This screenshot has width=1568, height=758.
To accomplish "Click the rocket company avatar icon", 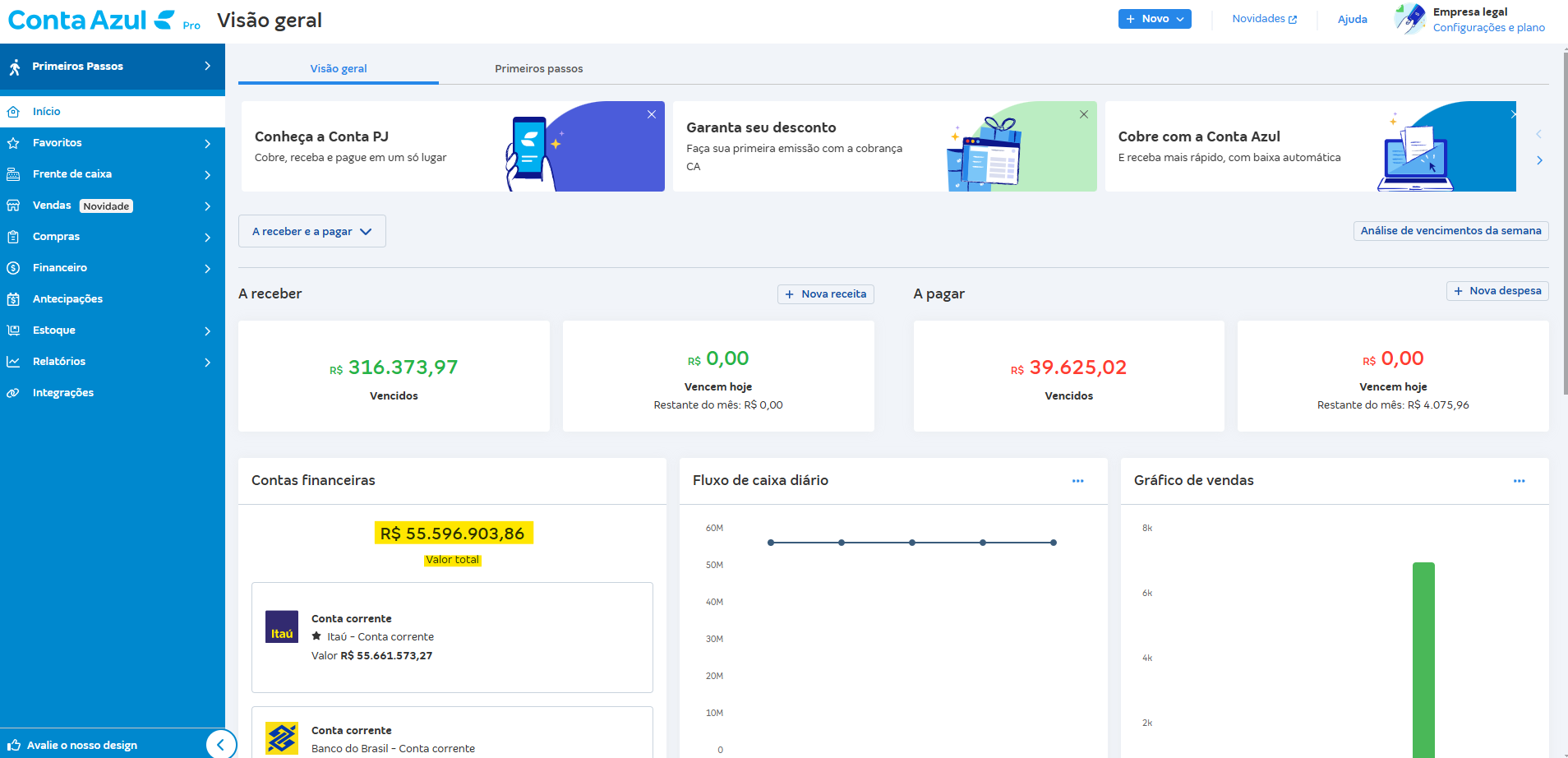I will click(1409, 19).
